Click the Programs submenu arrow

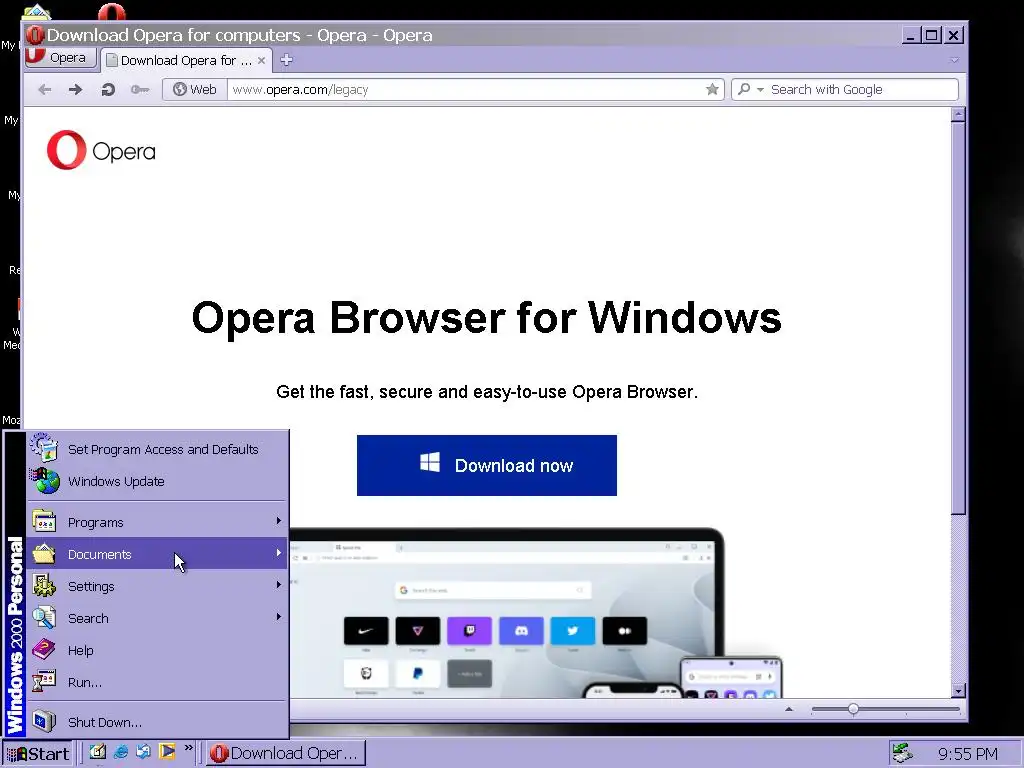pos(279,520)
